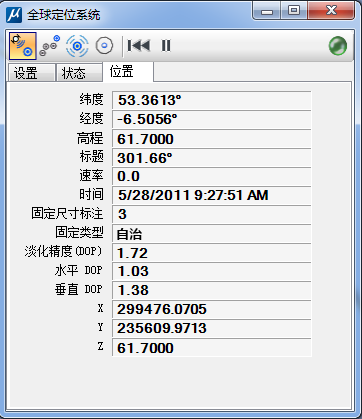Click the 经度 field showing -6.5056°
Viewport: 362px width, 419px height.
coord(212,119)
